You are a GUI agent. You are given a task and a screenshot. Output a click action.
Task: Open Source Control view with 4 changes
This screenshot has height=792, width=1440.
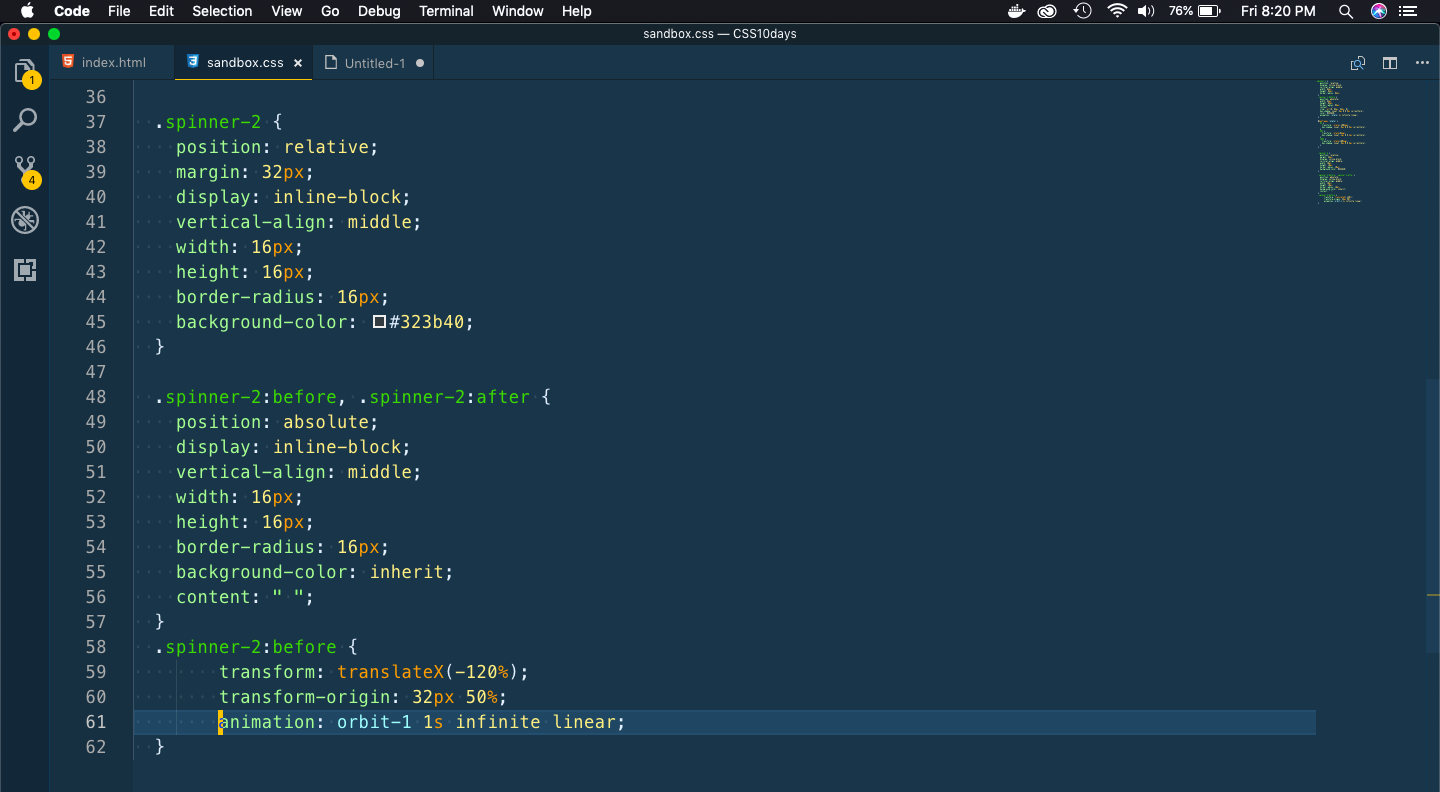25,170
